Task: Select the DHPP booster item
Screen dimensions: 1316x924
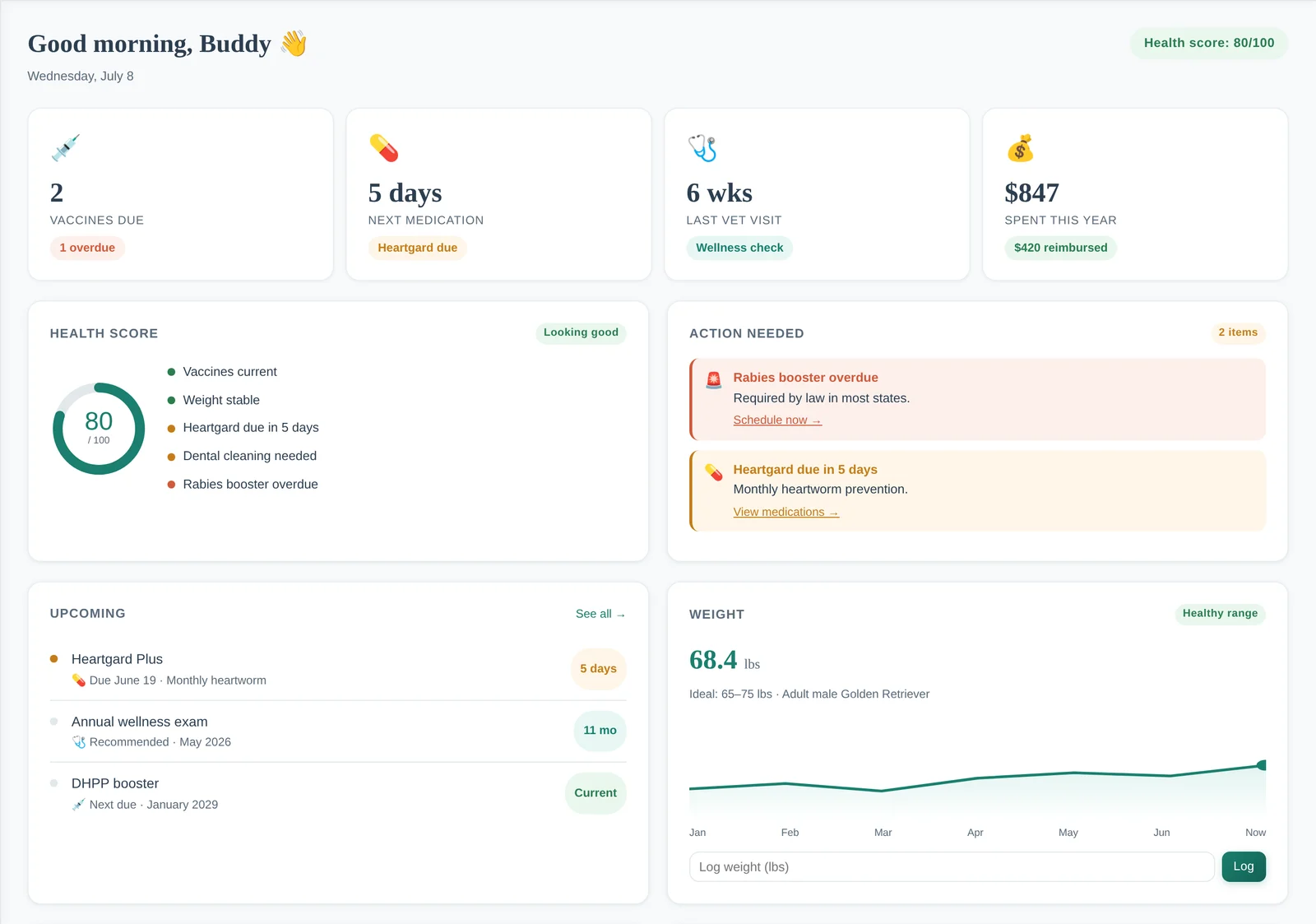Action: tap(338, 793)
